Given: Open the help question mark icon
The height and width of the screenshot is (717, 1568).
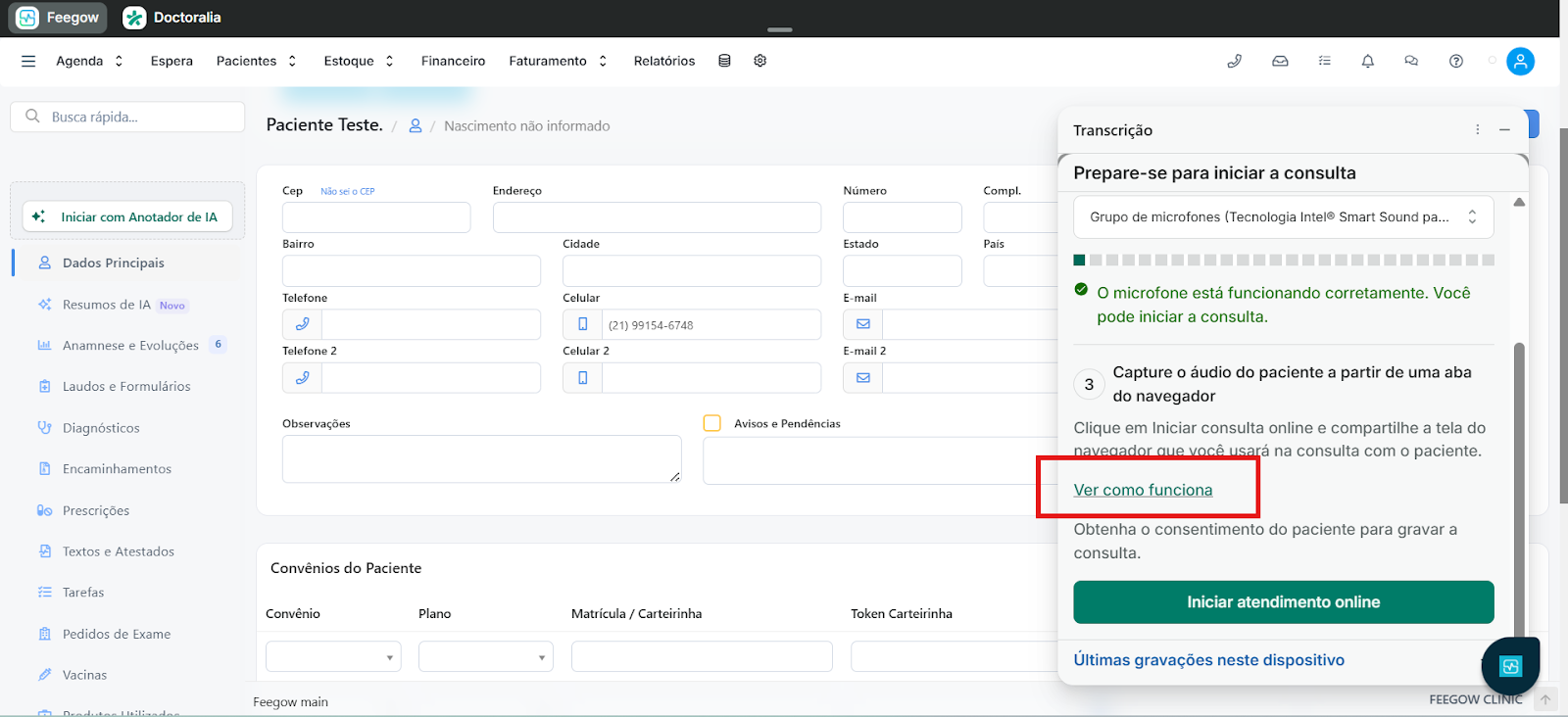Looking at the screenshot, I should point(1456,61).
